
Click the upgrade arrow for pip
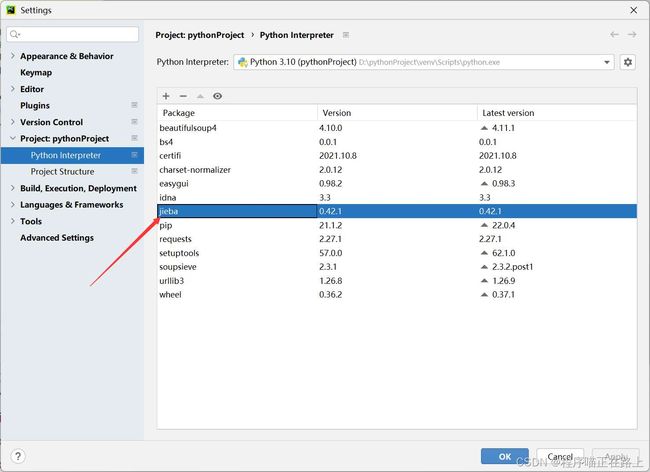coord(484,225)
